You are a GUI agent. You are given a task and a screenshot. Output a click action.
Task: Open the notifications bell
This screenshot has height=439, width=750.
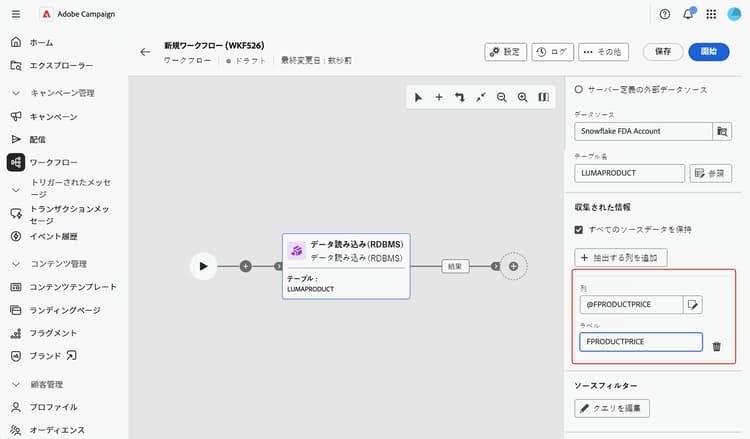688,14
